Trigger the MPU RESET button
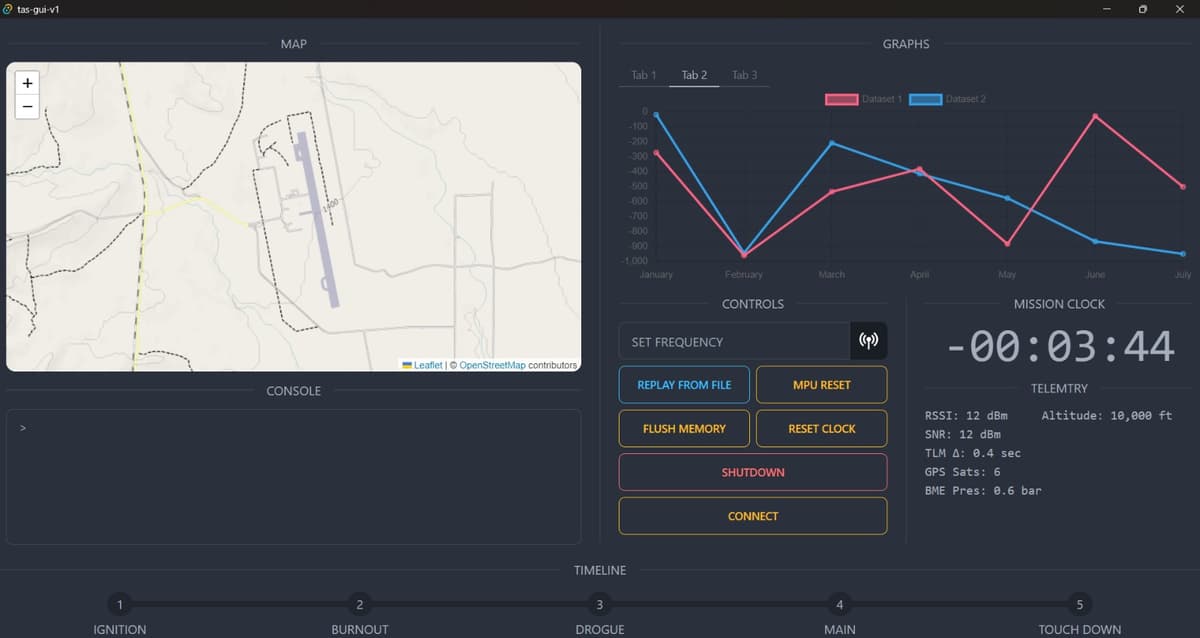Image resolution: width=1200 pixels, height=638 pixels. (821, 385)
